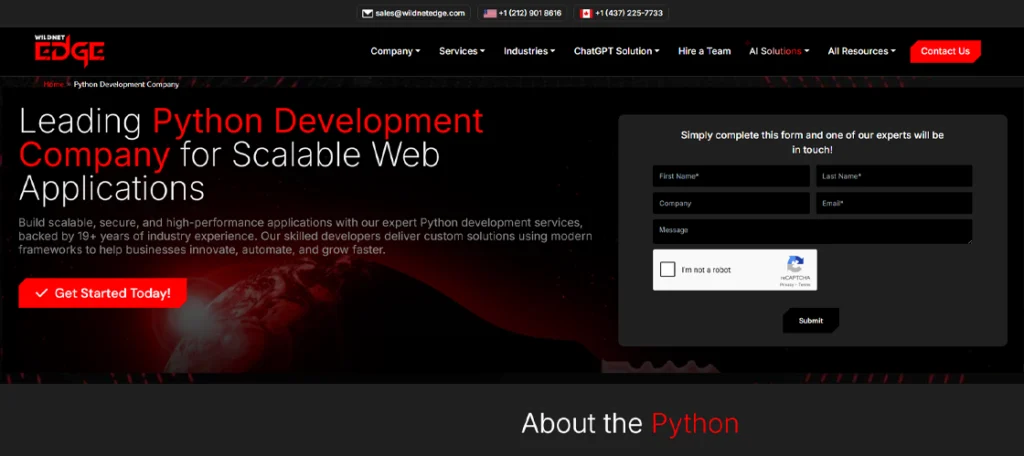The image size is (1024, 456).
Task: Submit the contact form
Action: [810, 321]
